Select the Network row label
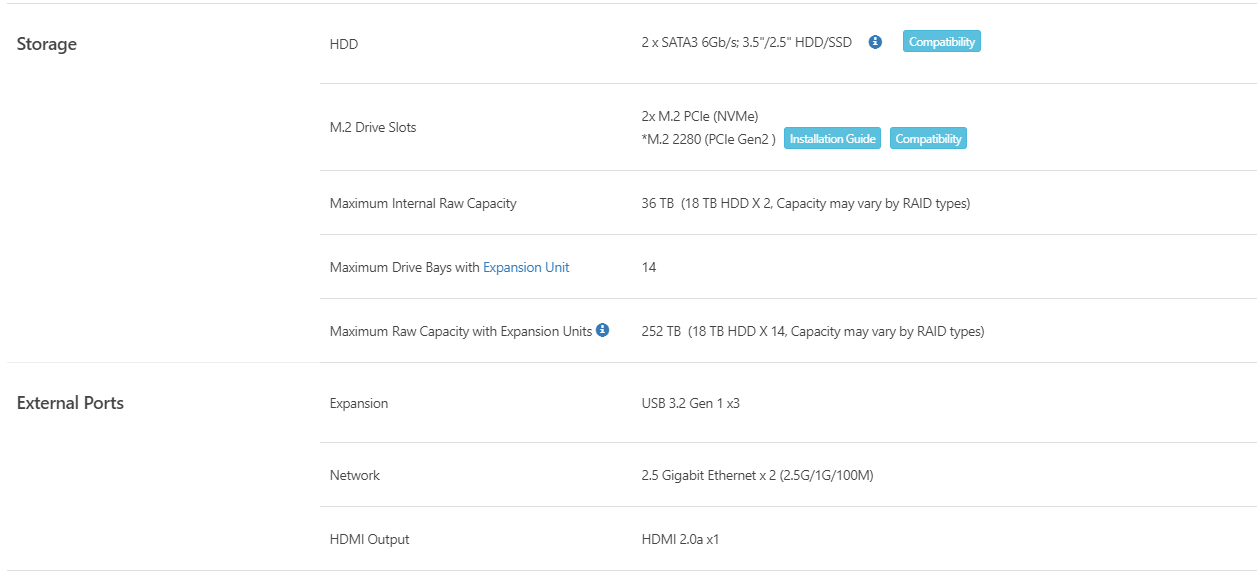 click(x=355, y=475)
